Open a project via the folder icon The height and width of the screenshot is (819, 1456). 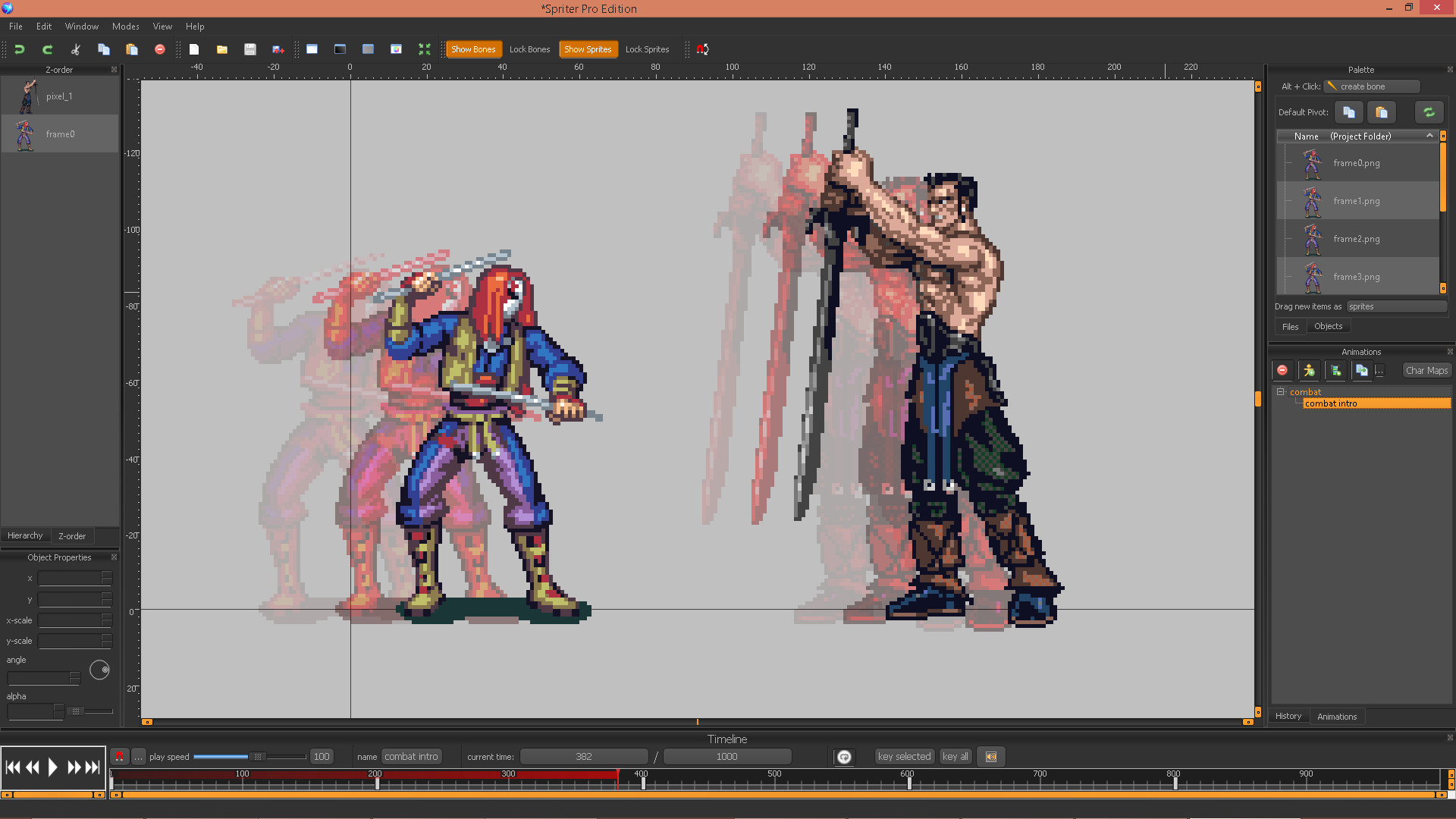[221, 49]
